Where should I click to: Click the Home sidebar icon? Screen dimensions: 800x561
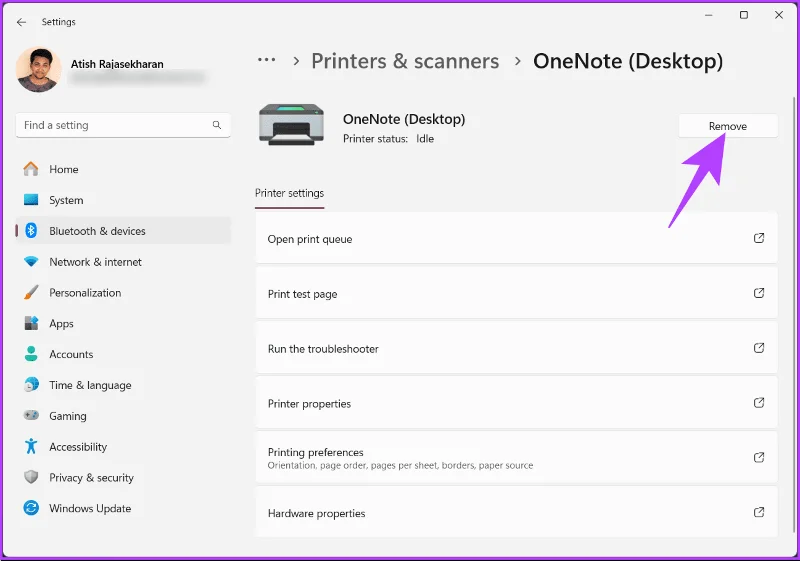click(31, 169)
